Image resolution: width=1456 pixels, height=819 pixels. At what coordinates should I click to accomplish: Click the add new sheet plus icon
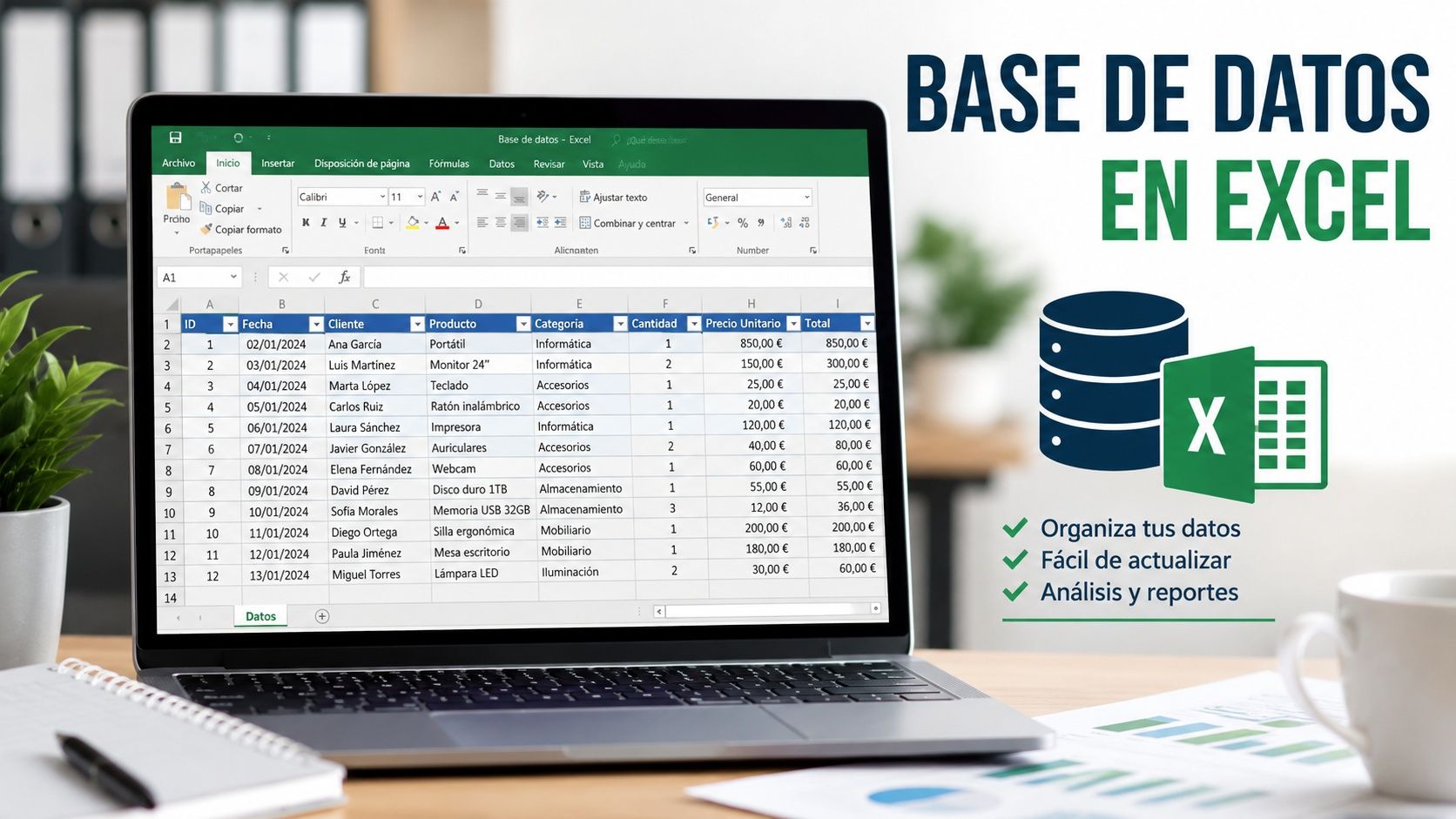[x=322, y=616]
